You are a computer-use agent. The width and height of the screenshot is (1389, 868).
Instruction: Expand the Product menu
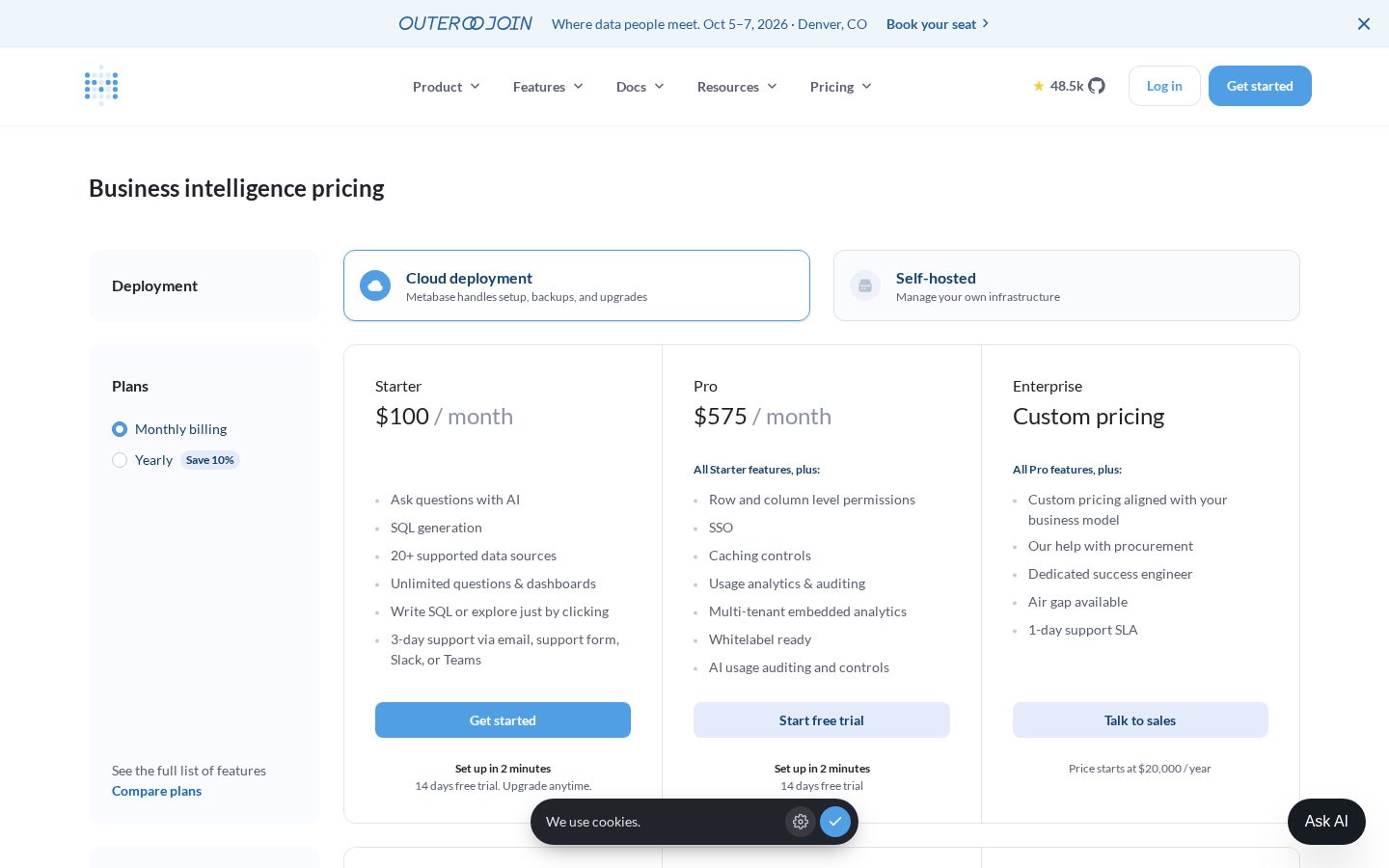point(447,87)
